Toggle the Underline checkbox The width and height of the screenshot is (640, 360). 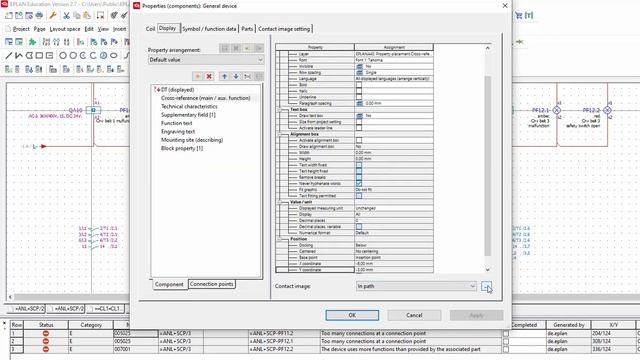[359, 97]
